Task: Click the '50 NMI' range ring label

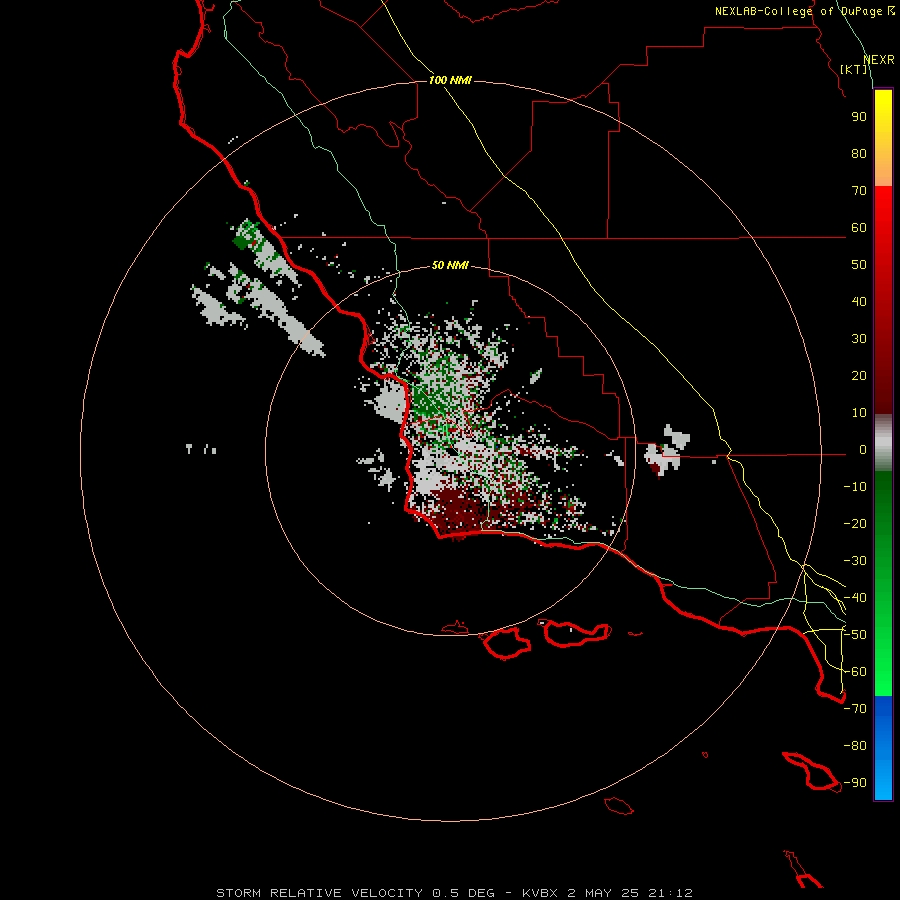Action: pyautogui.click(x=450, y=265)
